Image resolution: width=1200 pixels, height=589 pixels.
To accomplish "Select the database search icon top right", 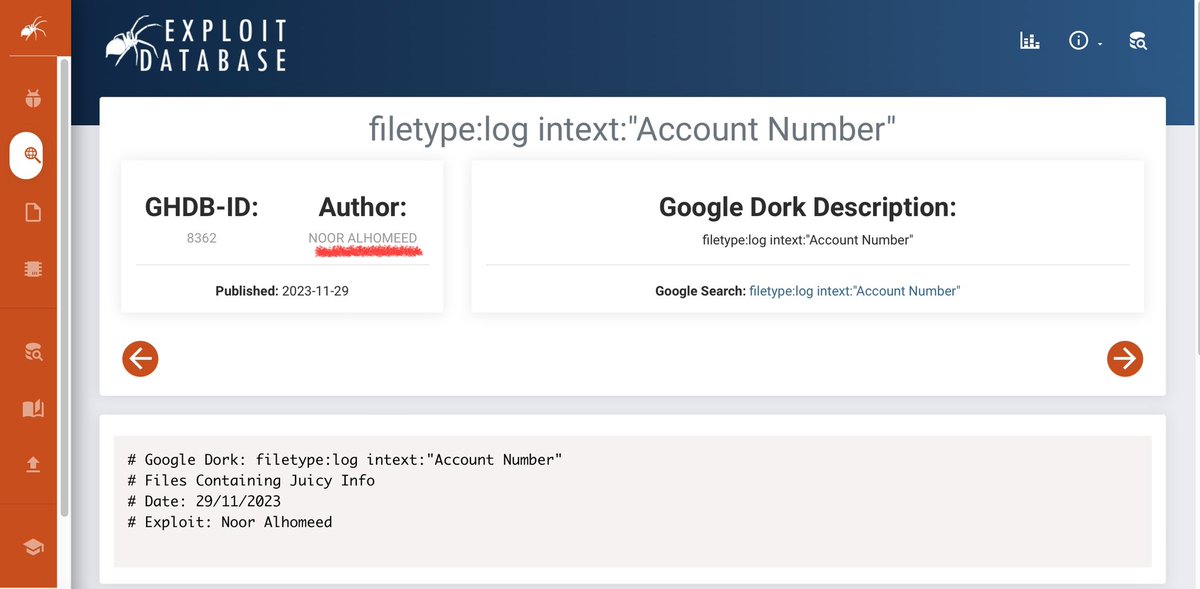I will [x=1138, y=41].
